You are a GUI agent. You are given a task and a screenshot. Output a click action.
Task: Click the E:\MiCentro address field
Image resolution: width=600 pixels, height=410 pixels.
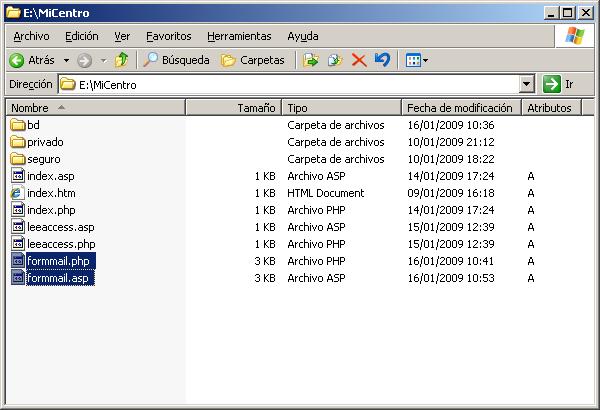coord(290,85)
